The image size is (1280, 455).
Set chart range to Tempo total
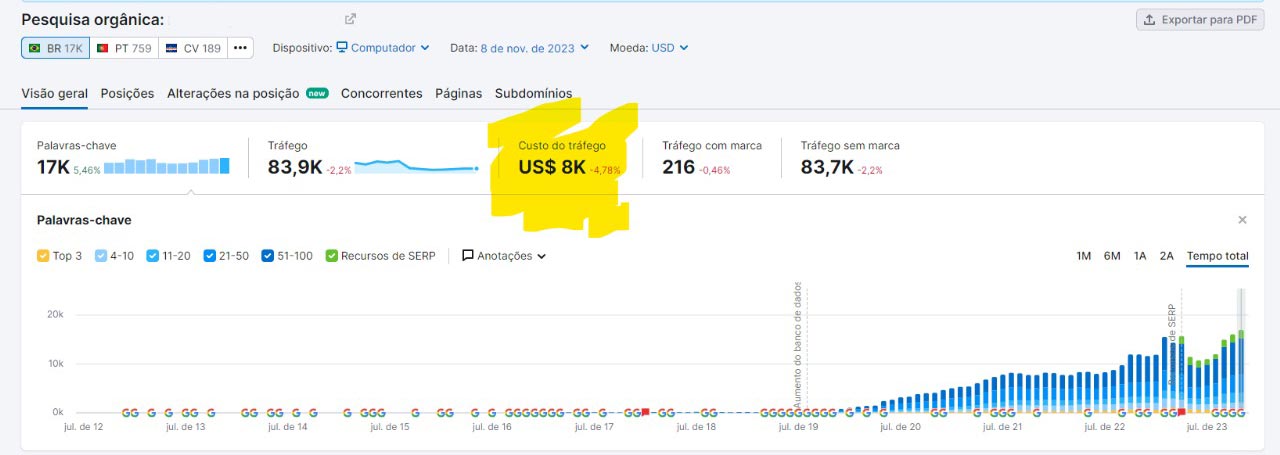pos(1218,256)
